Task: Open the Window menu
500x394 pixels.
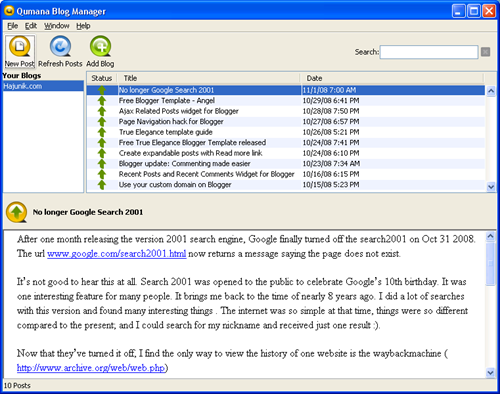Action: (x=57, y=26)
